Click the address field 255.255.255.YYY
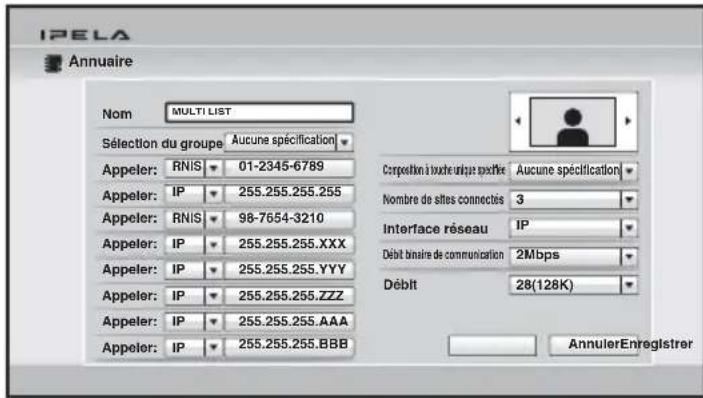 pyautogui.click(x=289, y=270)
